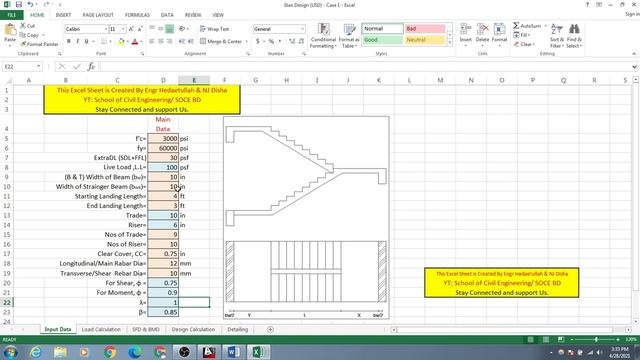This screenshot has height=360, width=640.
Task: Click the Undo arrow in quick access toolbar
Action: [x=31, y=4]
